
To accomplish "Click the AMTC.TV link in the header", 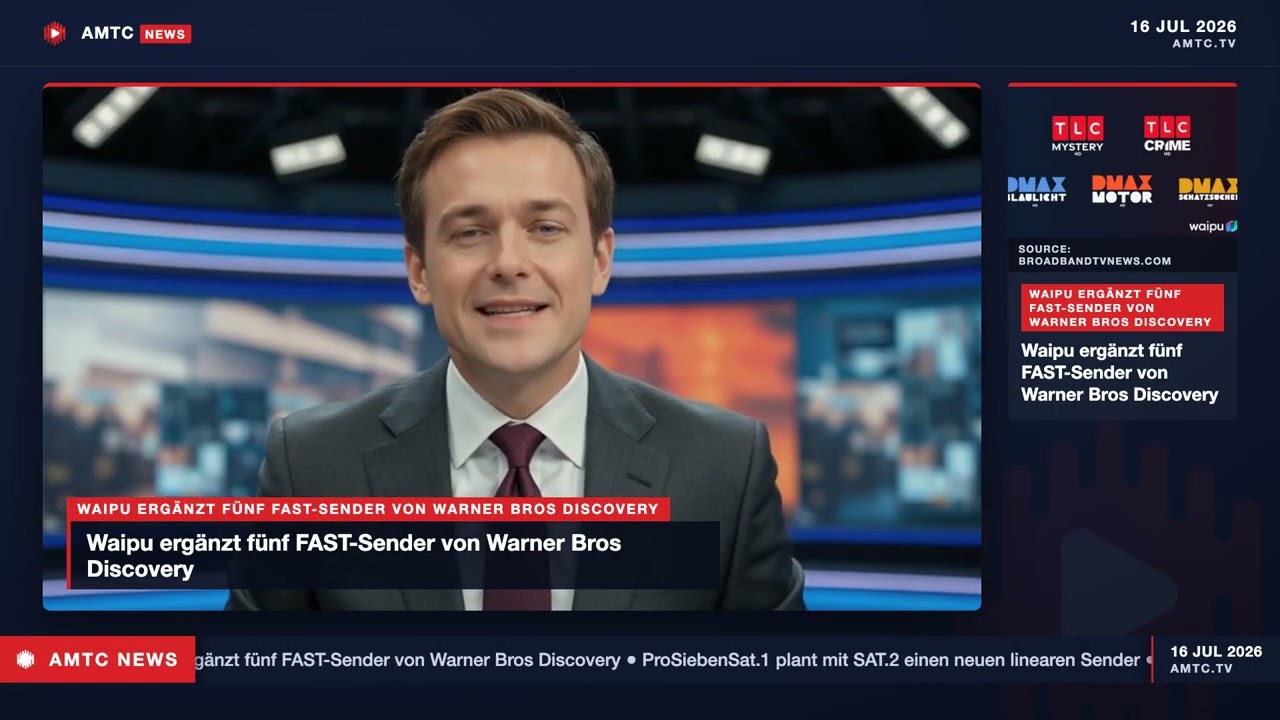I will [1204, 44].
